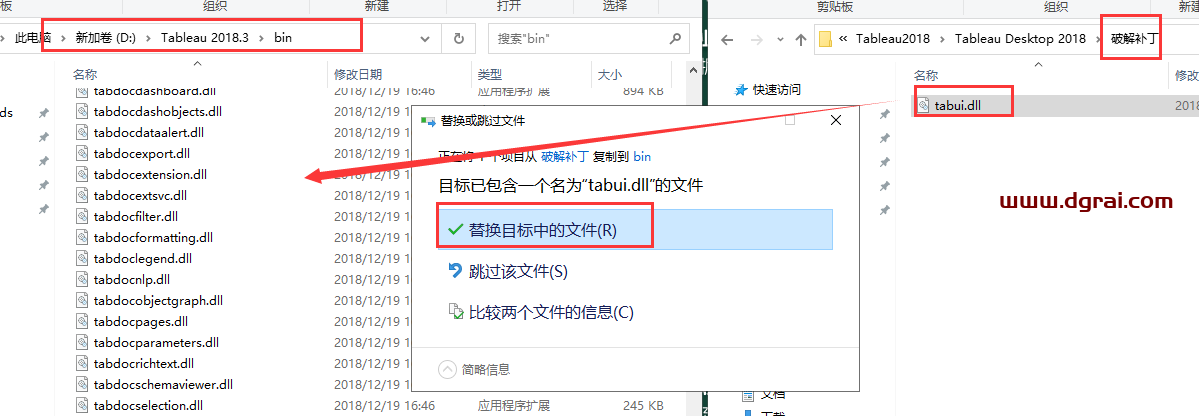Click folder icon in right address bar

tap(825, 39)
